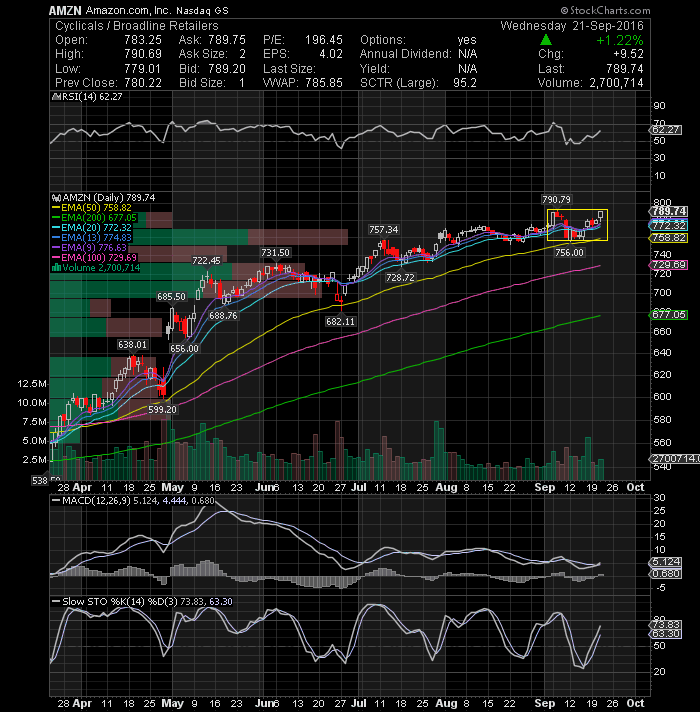Screen dimensions: 700x712
Task: Click the yellow 758.82 EMA(50) axis tag
Action: (669, 238)
